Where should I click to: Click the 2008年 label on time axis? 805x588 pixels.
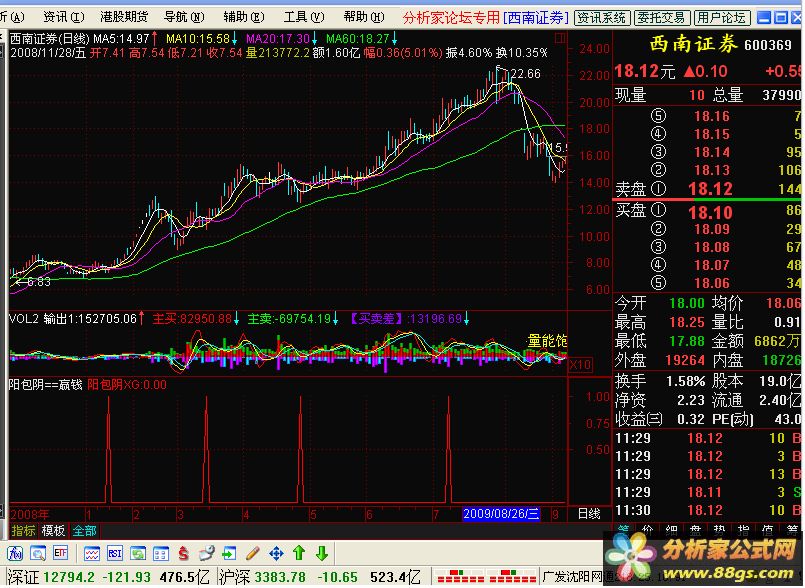coord(30,515)
